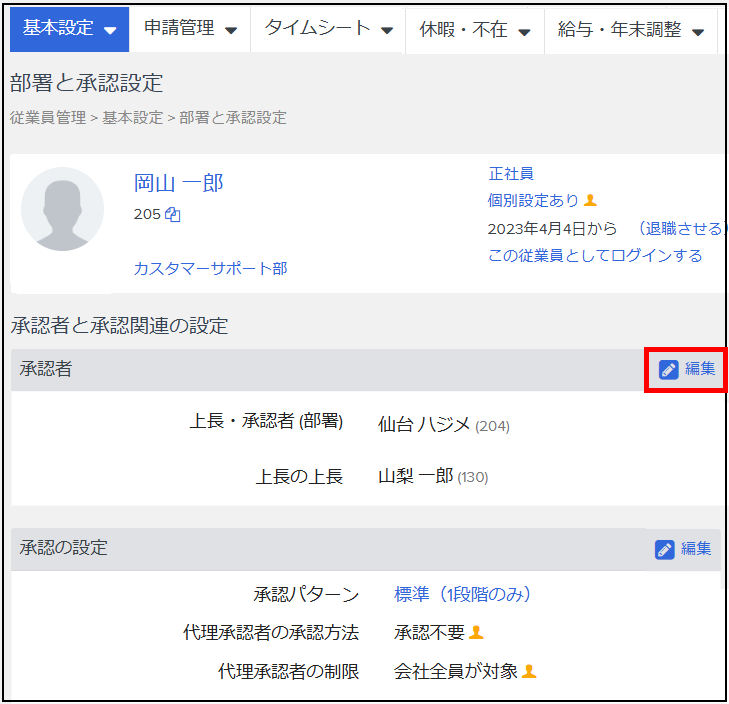Click the pencil edit icon in 承認の設定 header
Screen dimensions: 729x704
tap(665, 549)
